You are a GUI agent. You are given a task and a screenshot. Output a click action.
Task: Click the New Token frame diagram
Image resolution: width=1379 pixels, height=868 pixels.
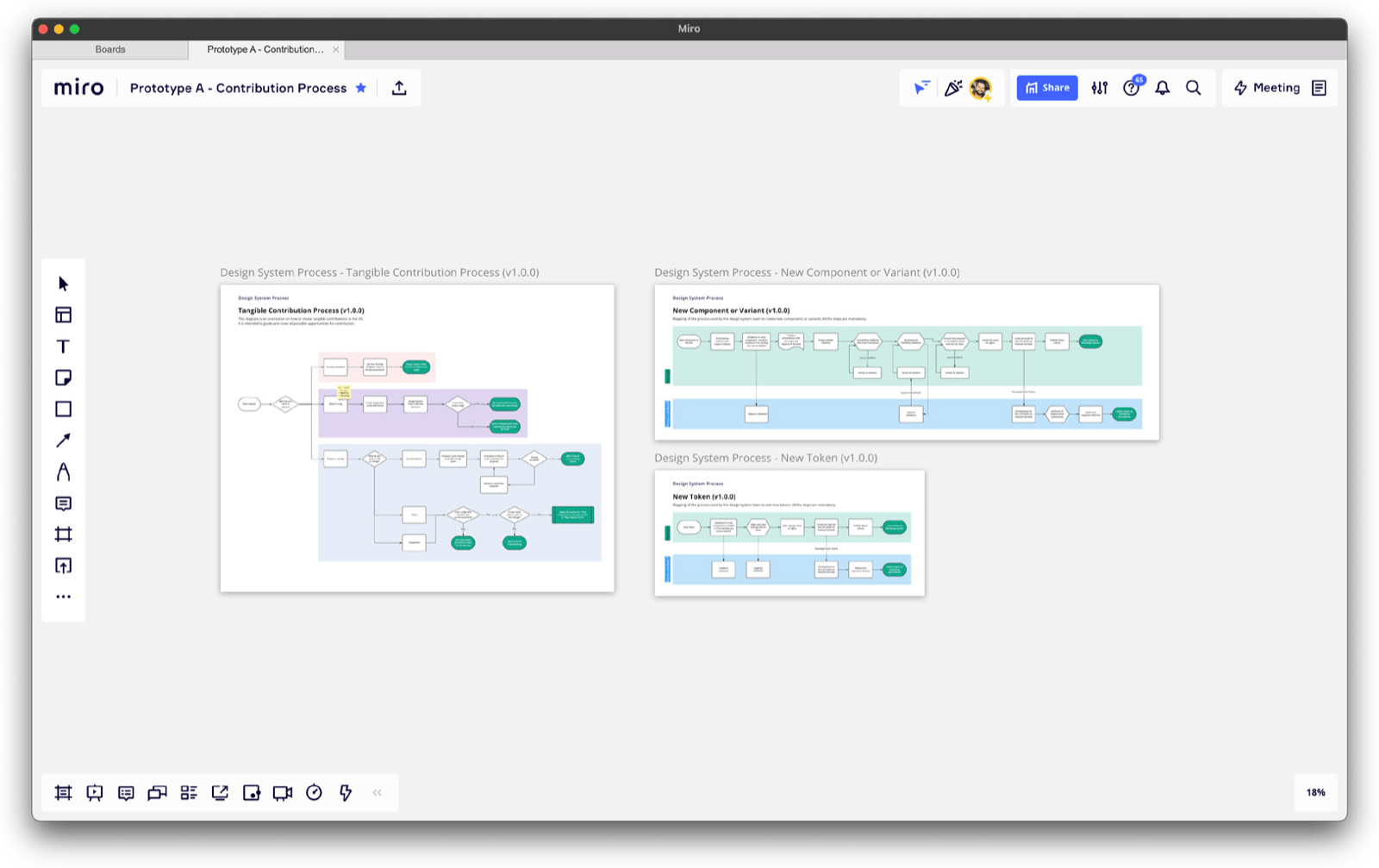789,533
